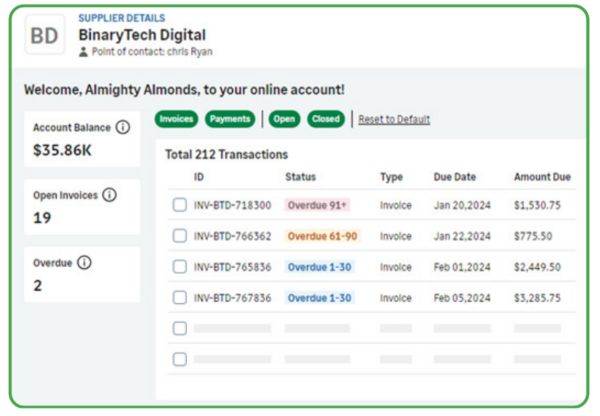Click the Jan 20,2024 due date
Screen dimensions: 600x416
[462, 206]
